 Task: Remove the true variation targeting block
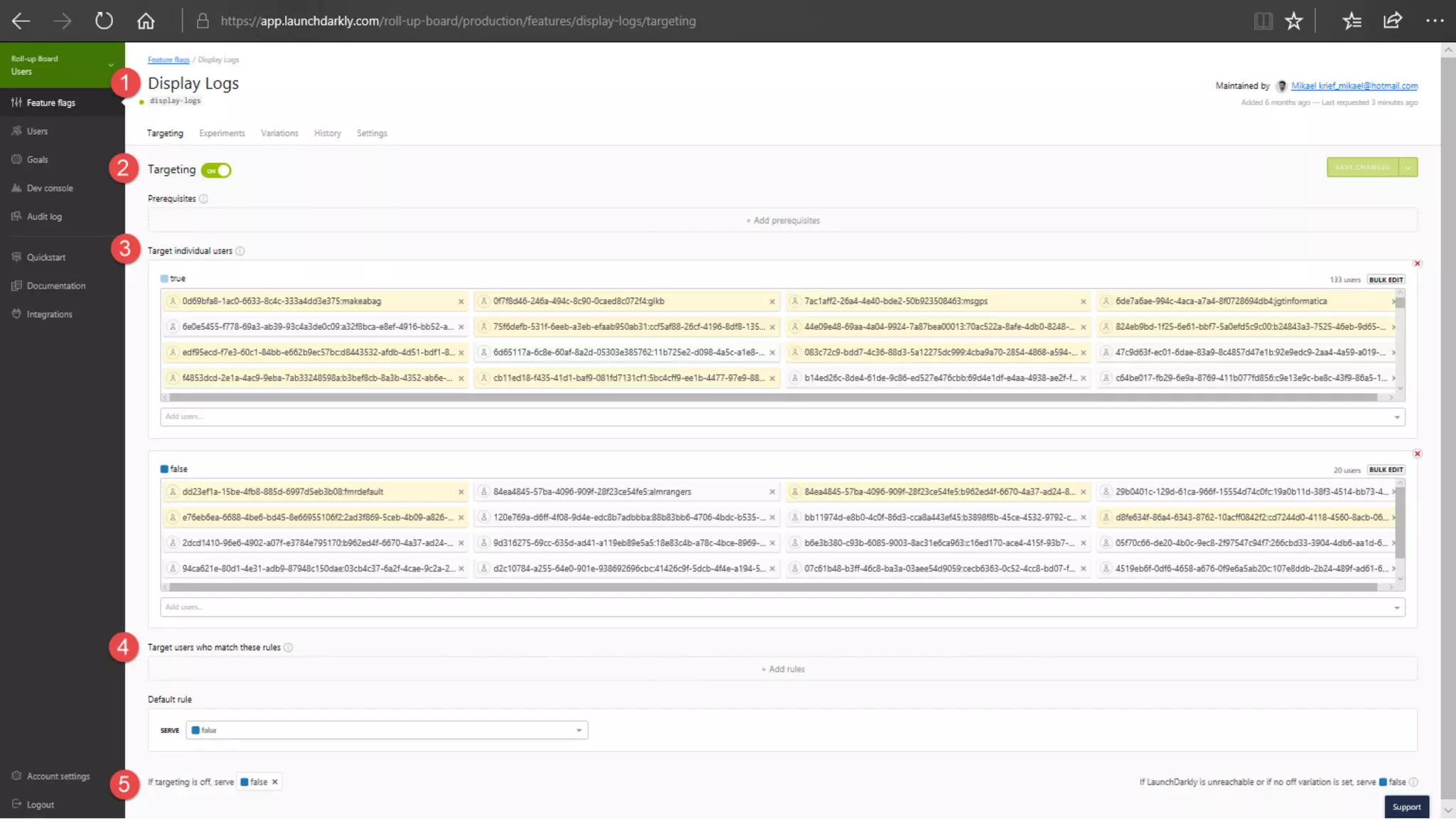pos(1417,264)
